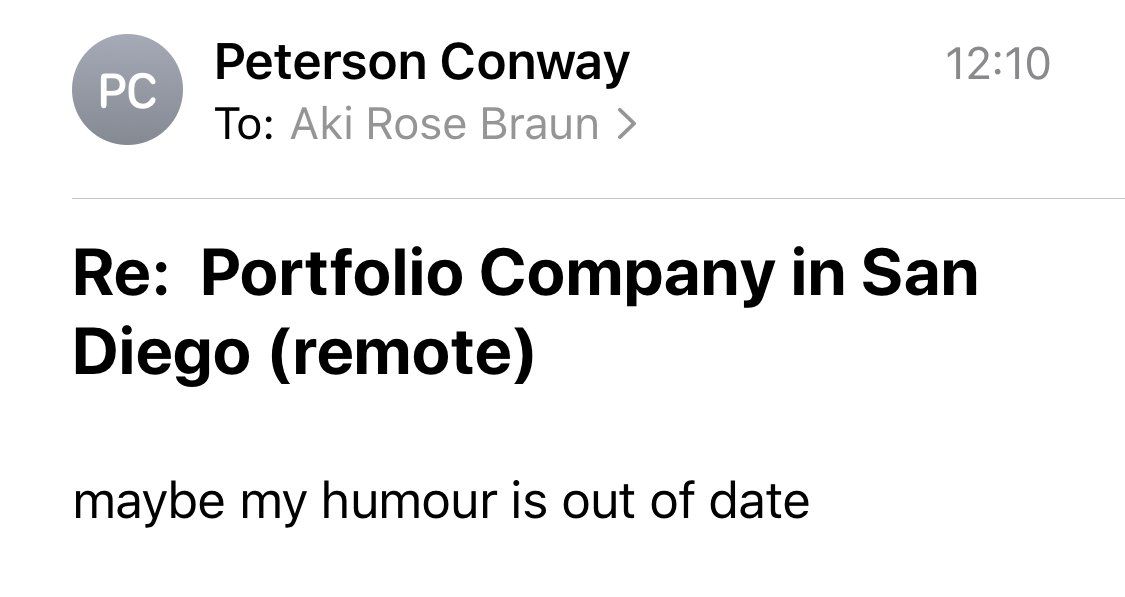The height and width of the screenshot is (597, 1125).
Task: Click the 12:10 timestamp
Action: coord(997,65)
